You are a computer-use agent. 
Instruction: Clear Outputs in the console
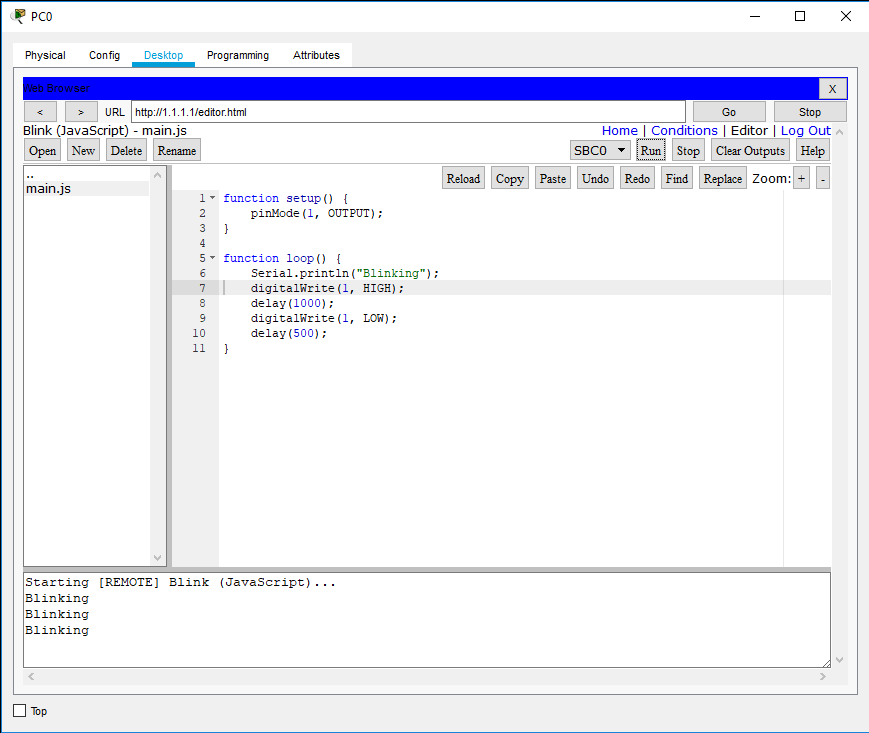tap(749, 149)
